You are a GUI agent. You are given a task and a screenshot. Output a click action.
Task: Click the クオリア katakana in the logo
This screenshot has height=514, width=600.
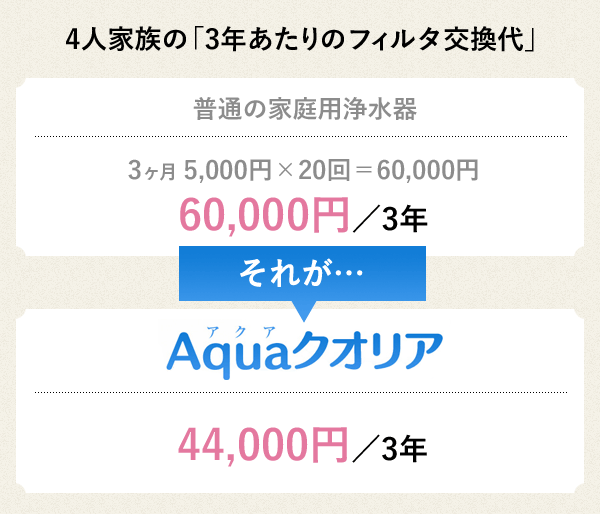368,351
